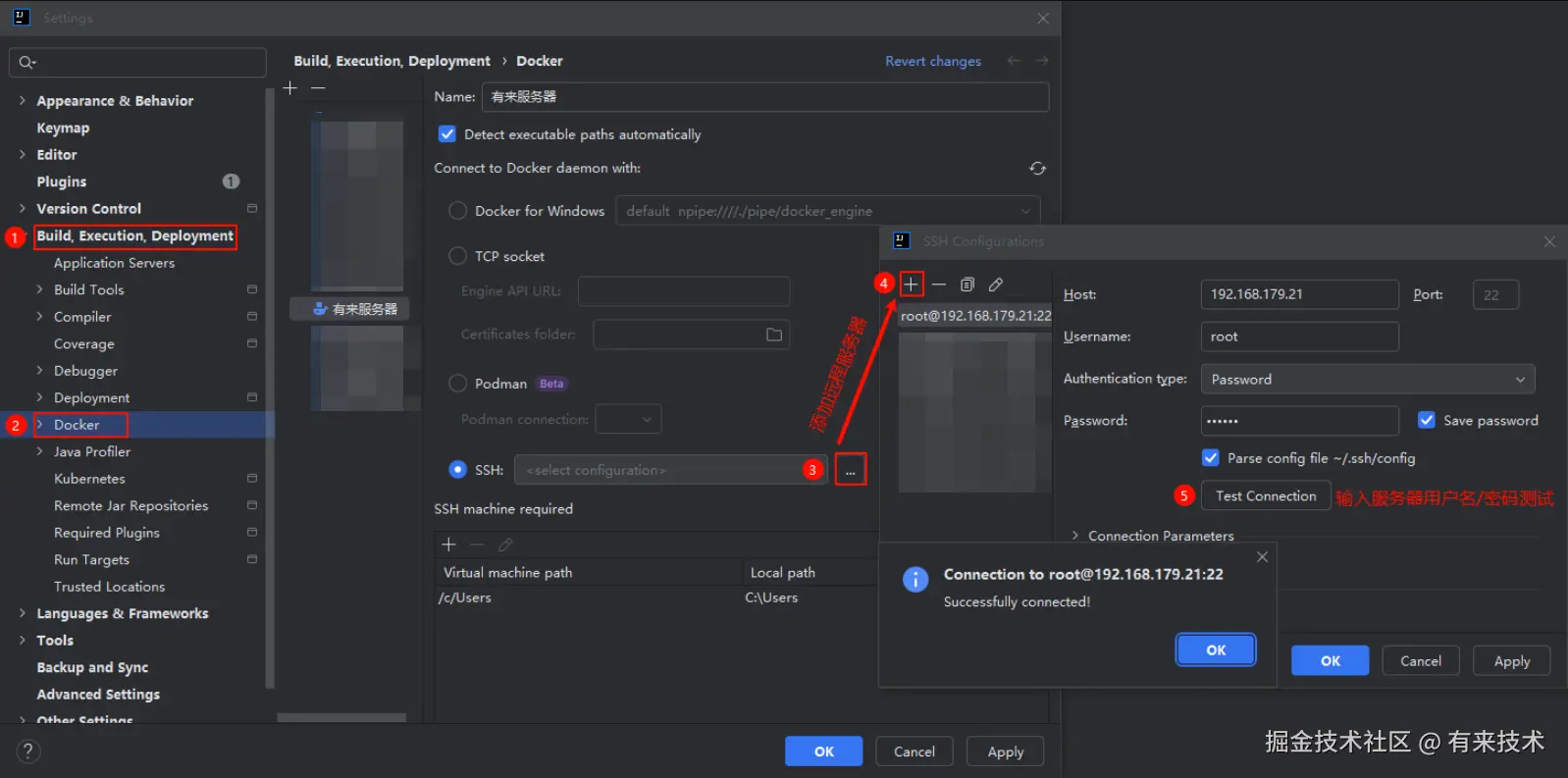The height and width of the screenshot is (778, 1568).
Task: Click the settings tree vertical scrollbar
Action: click(x=270, y=388)
